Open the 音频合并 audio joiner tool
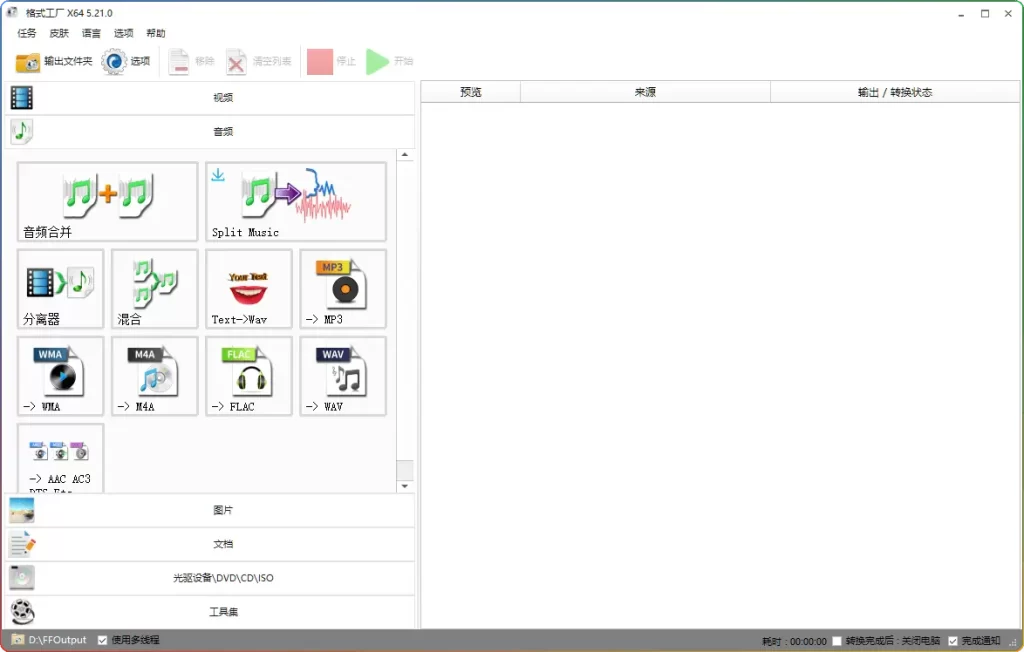This screenshot has height=652, width=1024. [x=107, y=202]
